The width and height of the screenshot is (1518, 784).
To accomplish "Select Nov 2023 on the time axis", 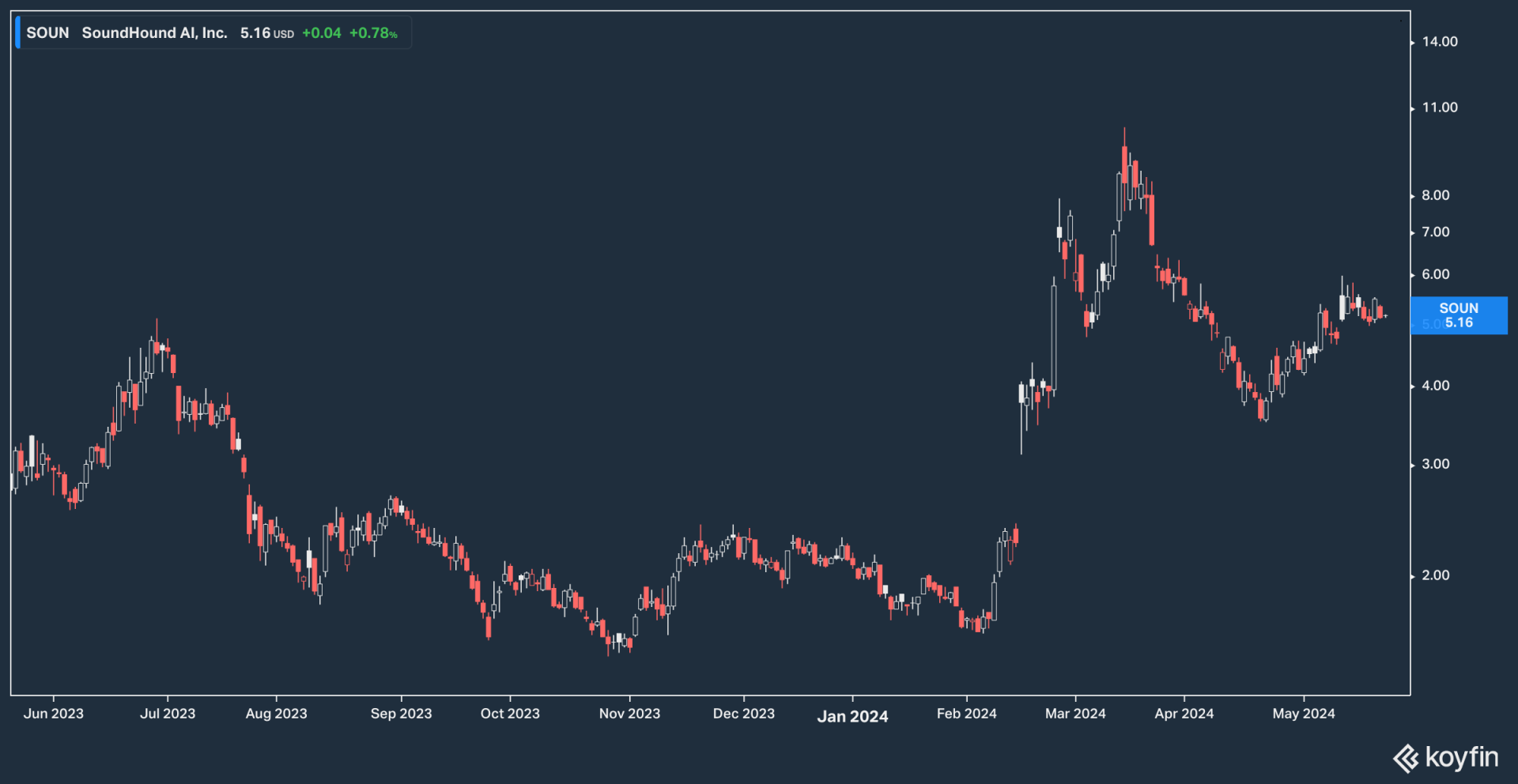I will click(x=629, y=714).
